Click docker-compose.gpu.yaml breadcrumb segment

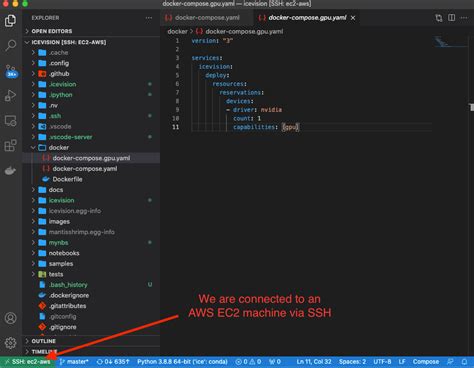pyautogui.click(x=240, y=31)
